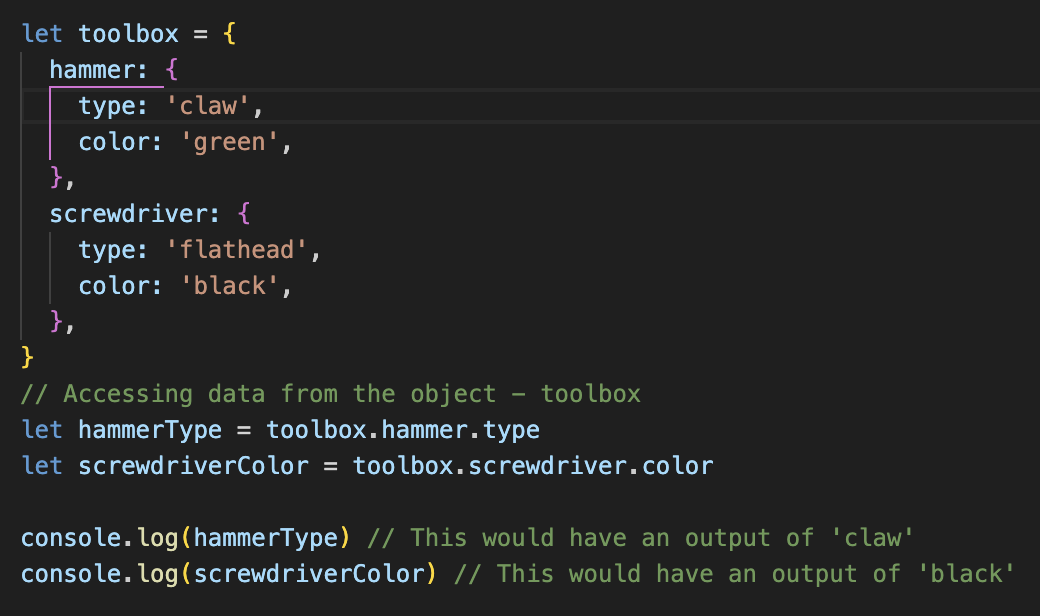Click 'console.log(hammerType)' call
1040x616 pixels.
coord(186,538)
